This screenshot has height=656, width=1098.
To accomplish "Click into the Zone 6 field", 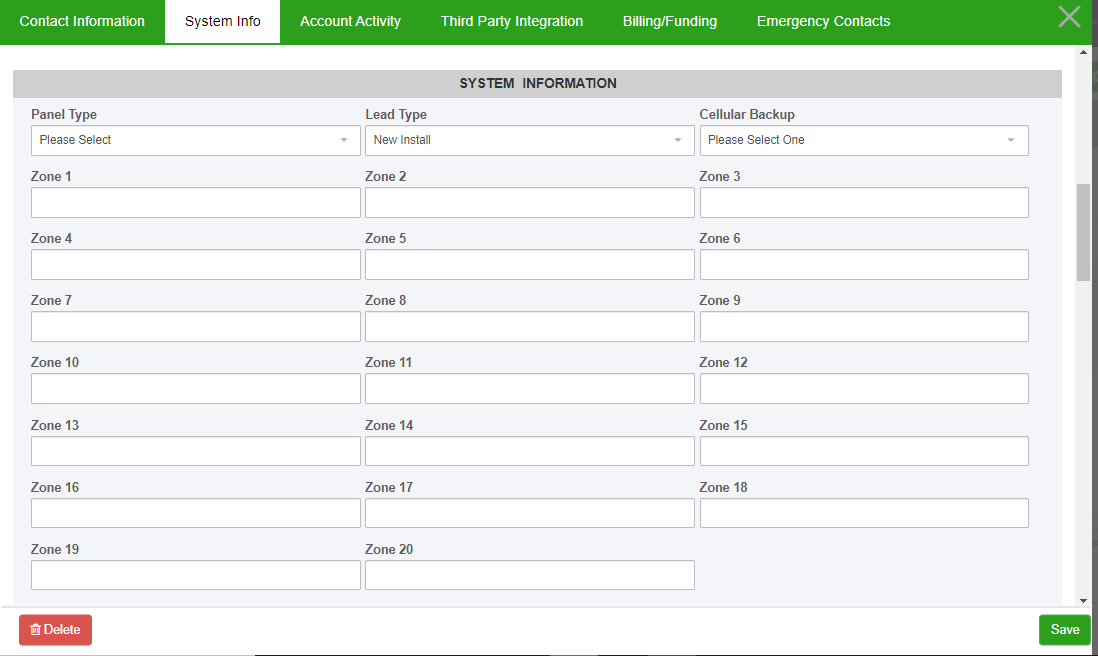I will tap(864, 265).
